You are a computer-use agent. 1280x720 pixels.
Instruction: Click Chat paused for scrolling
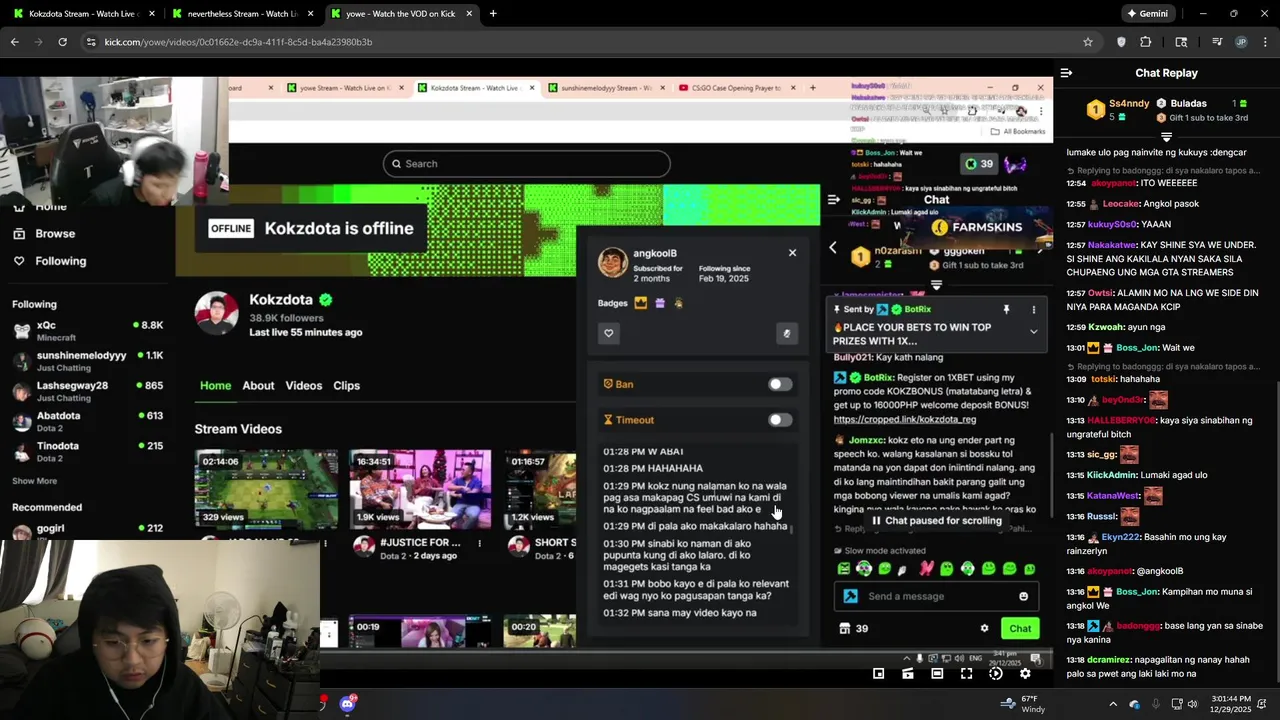coord(937,521)
